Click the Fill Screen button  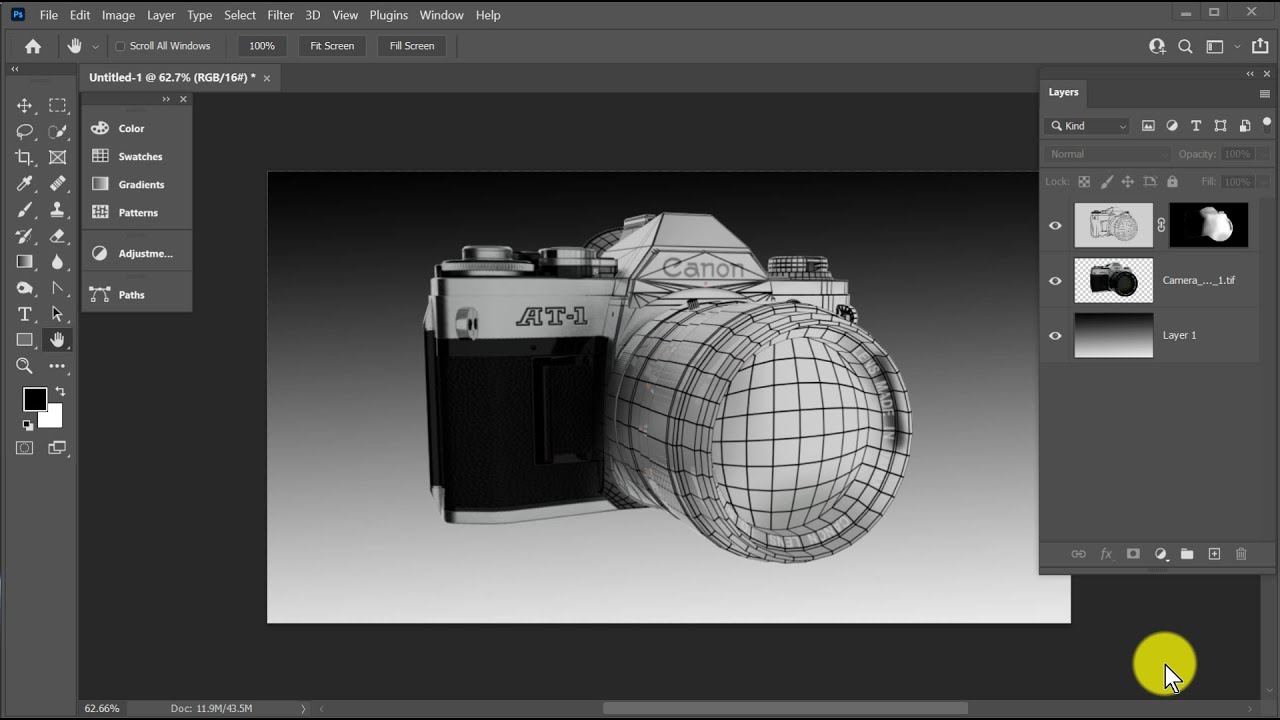pyautogui.click(x=412, y=46)
